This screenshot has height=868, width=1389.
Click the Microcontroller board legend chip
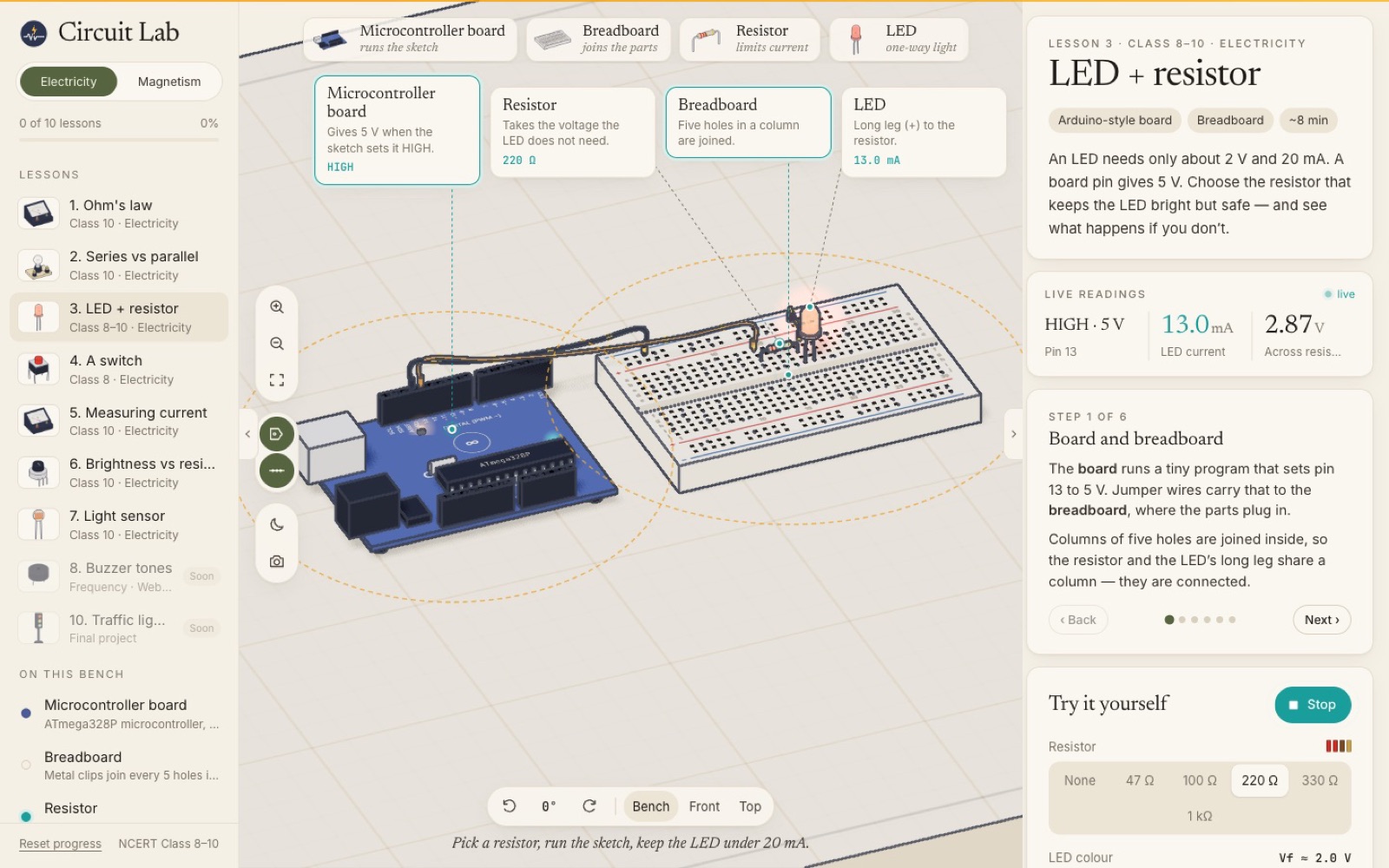click(410, 39)
